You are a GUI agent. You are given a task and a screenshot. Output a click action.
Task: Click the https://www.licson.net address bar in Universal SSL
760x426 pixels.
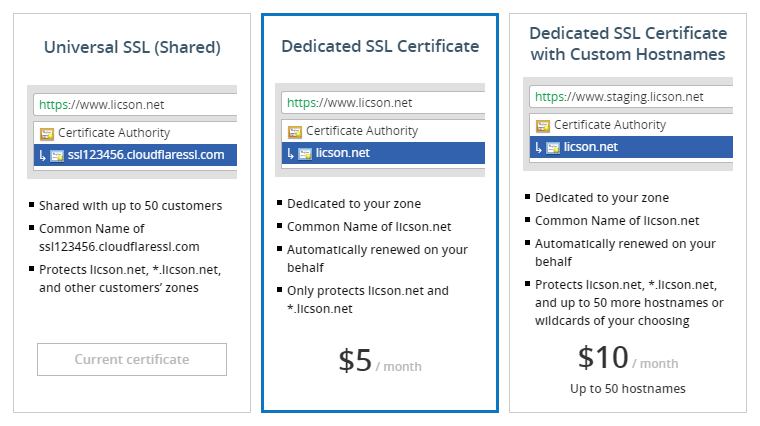point(135,105)
